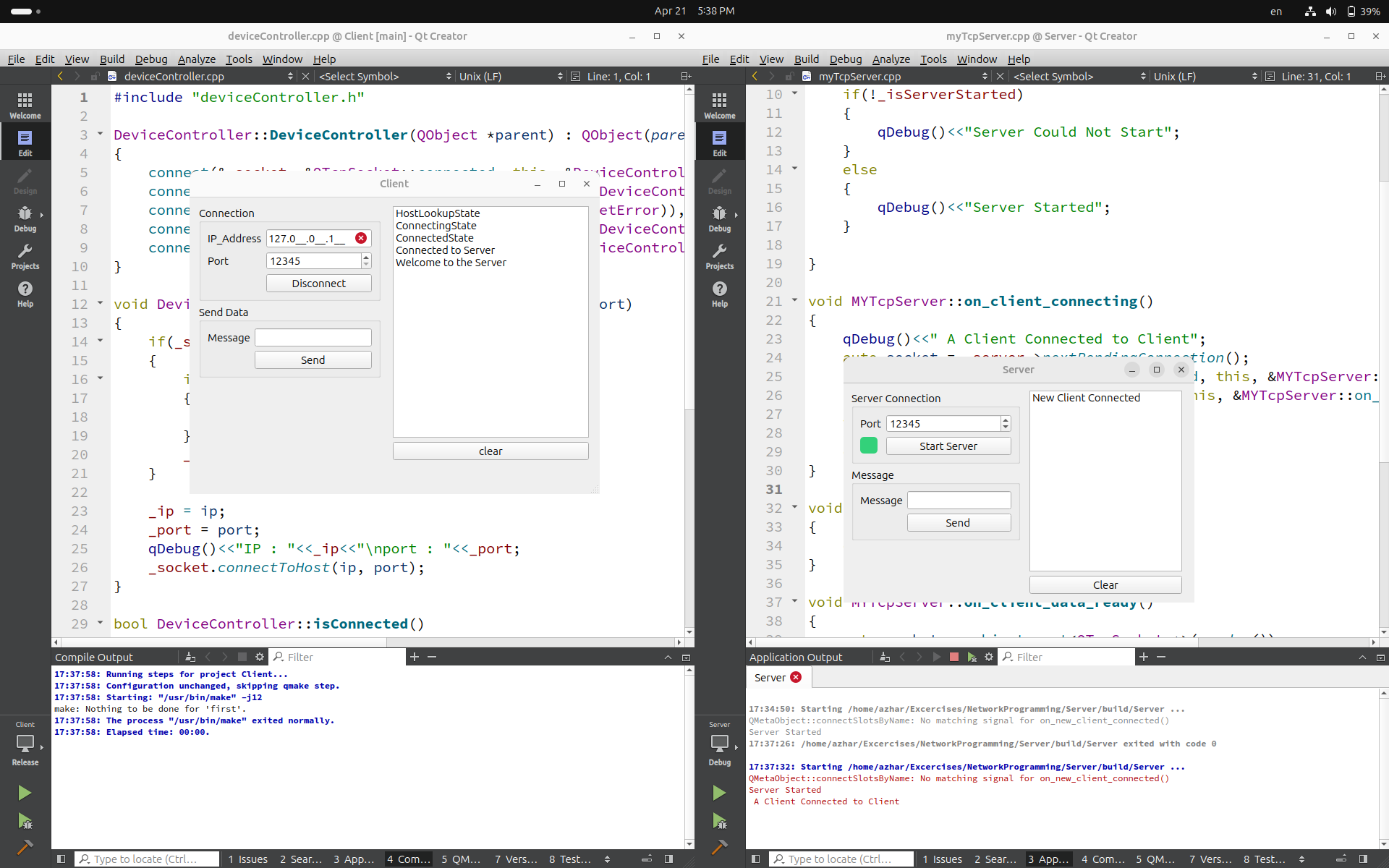Start debugging the Server project
The image size is (1389, 868).
pos(719,821)
